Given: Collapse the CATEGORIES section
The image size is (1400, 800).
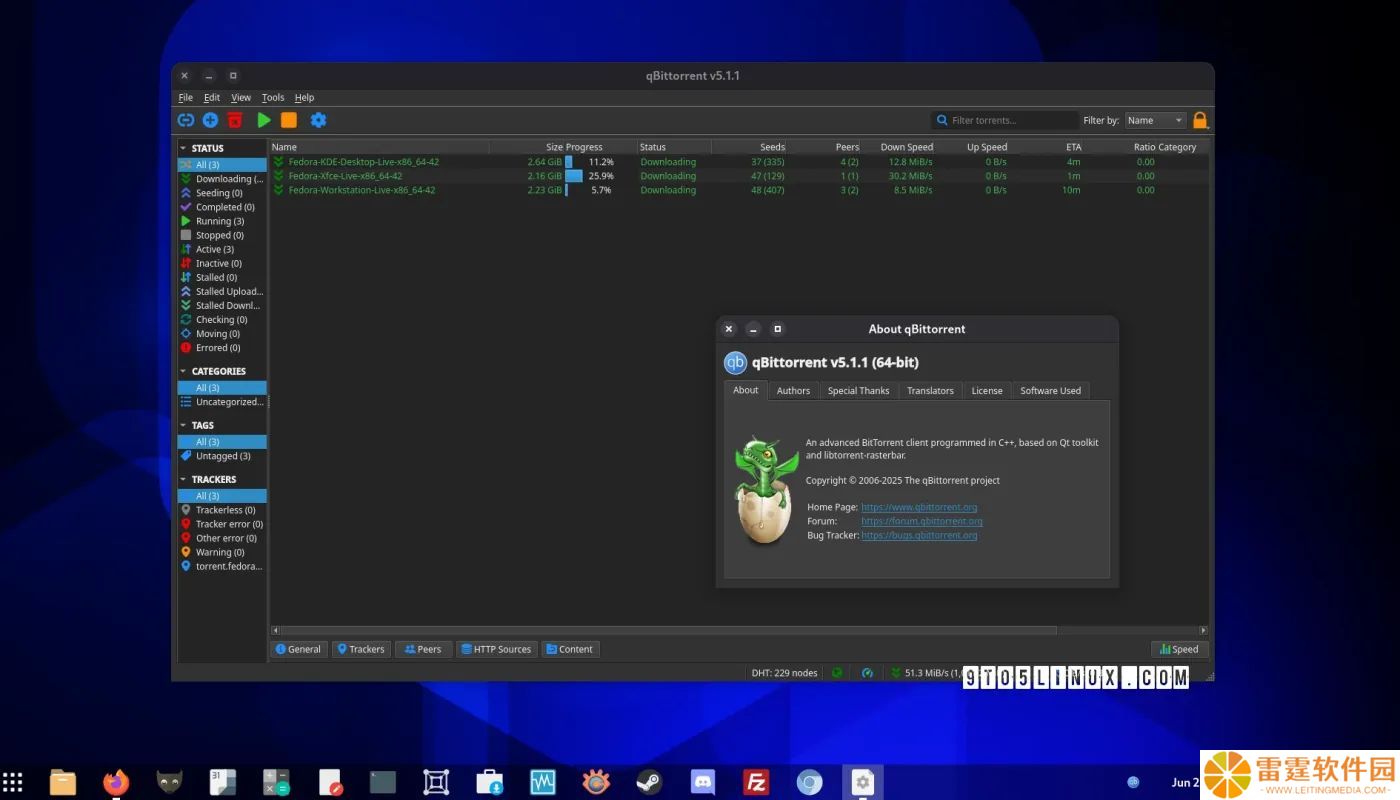Looking at the screenshot, I should (x=183, y=371).
